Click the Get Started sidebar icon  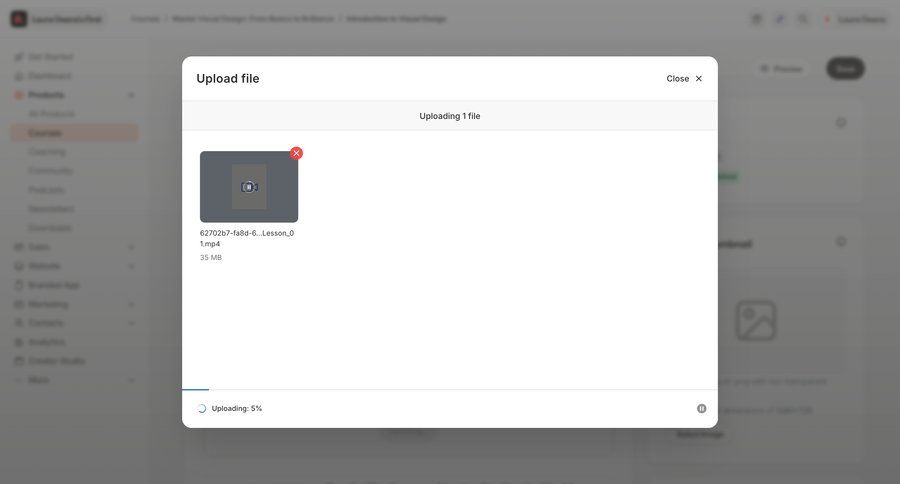pyautogui.click(x=19, y=57)
